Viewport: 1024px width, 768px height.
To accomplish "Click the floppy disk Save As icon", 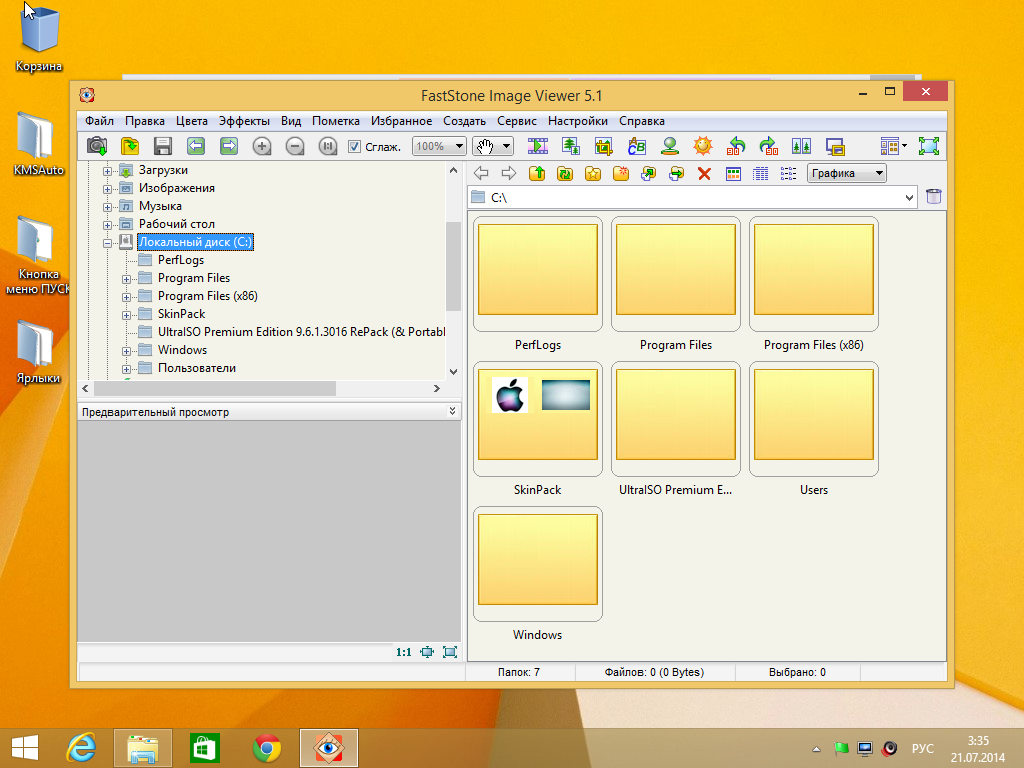I will (163, 146).
